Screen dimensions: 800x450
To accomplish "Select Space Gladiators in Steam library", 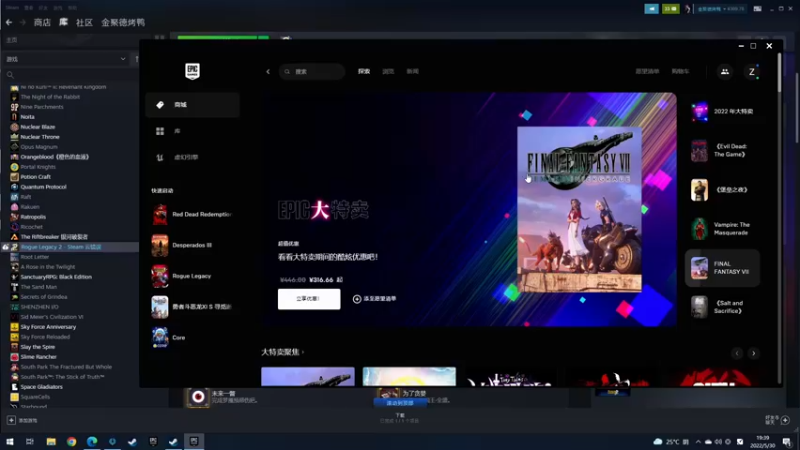I will tap(41, 387).
